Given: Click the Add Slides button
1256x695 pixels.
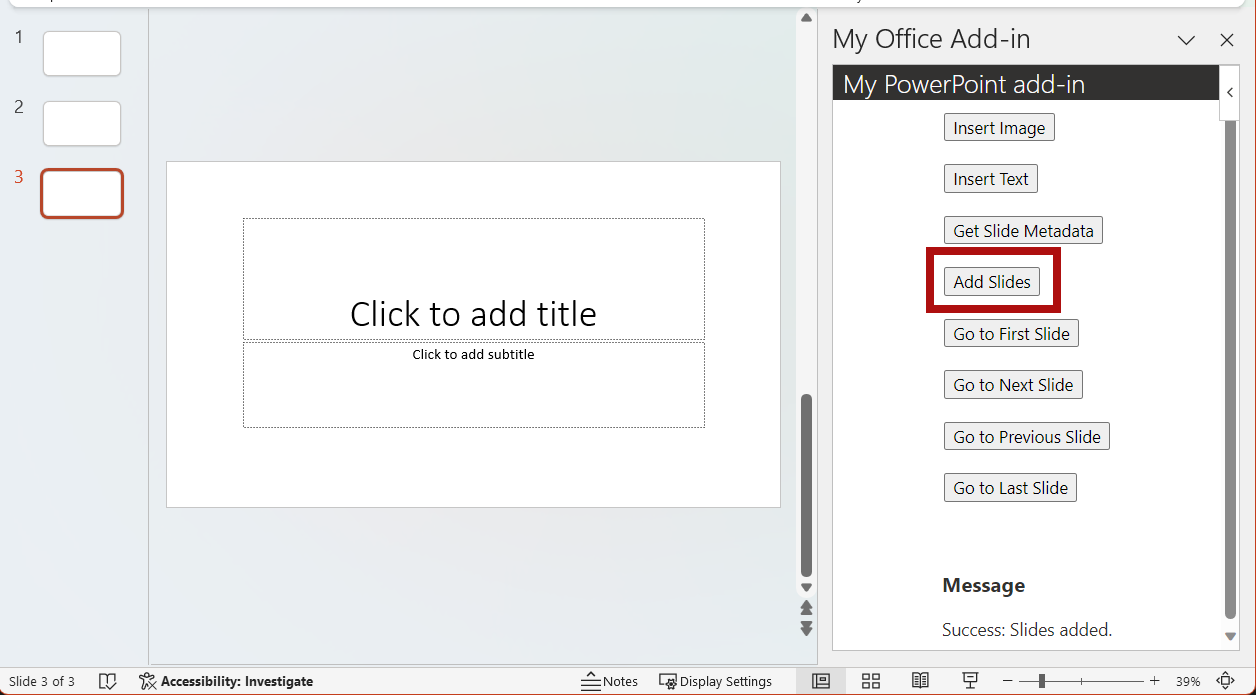Looking at the screenshot, I should [x=992, y=281].
